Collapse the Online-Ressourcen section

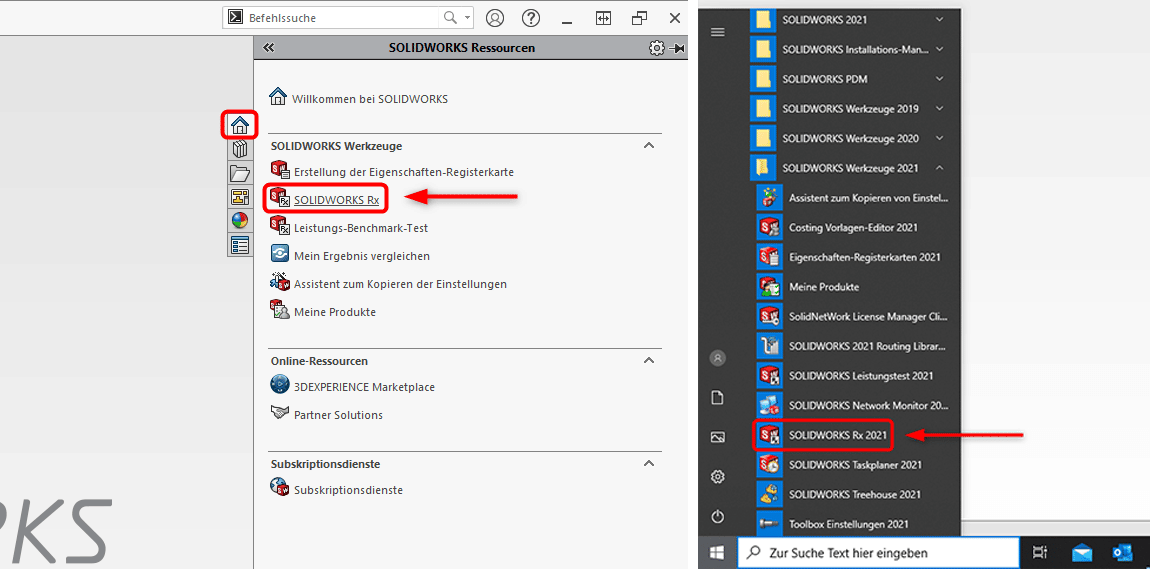coord(648,361)
